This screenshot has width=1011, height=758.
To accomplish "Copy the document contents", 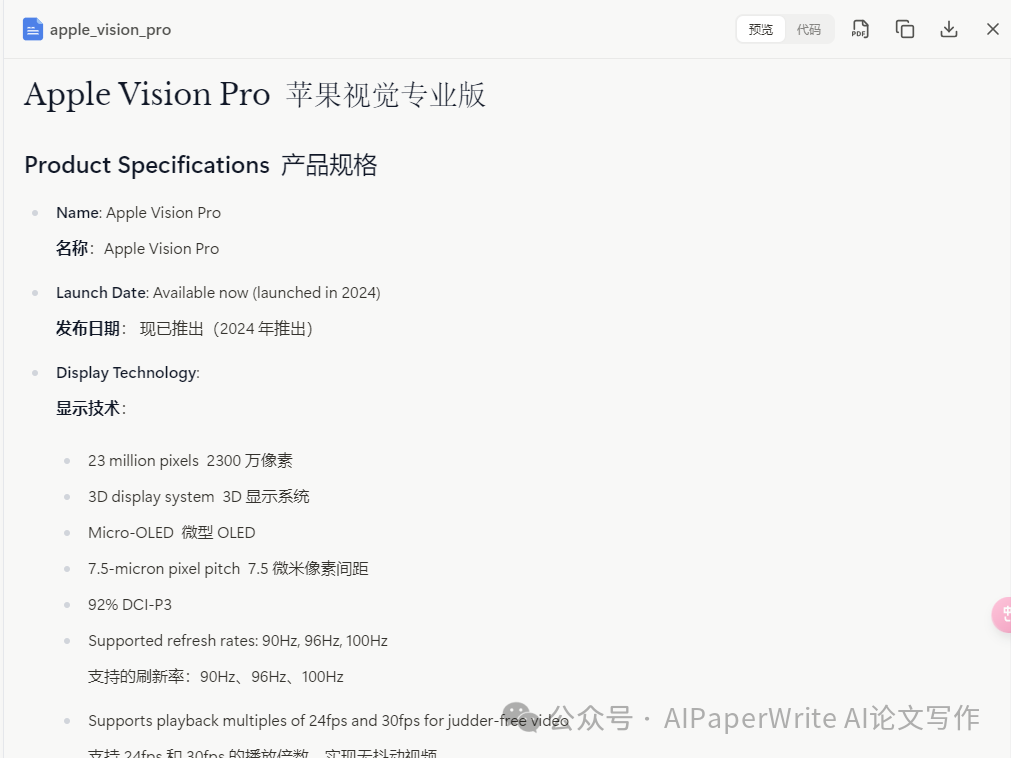I will 905,30.
